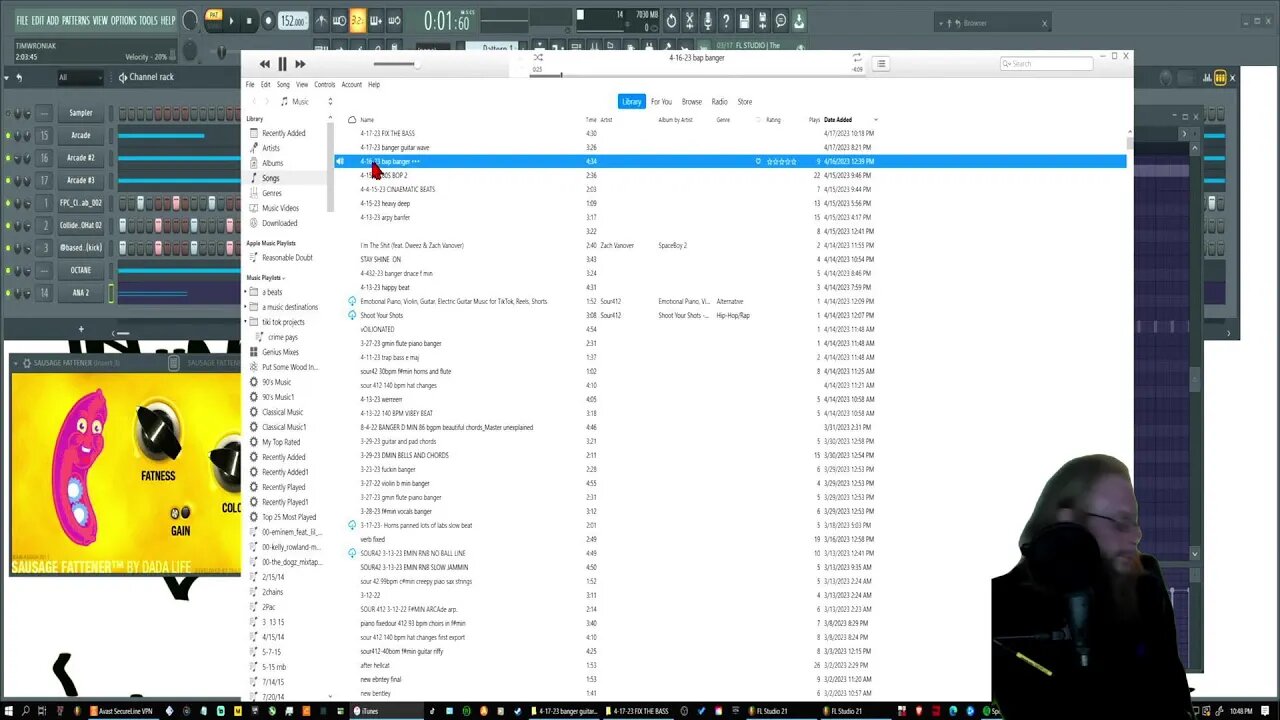1280x720 pixels.
Task: Pause playback in iTunes
Action: [282, 64]
